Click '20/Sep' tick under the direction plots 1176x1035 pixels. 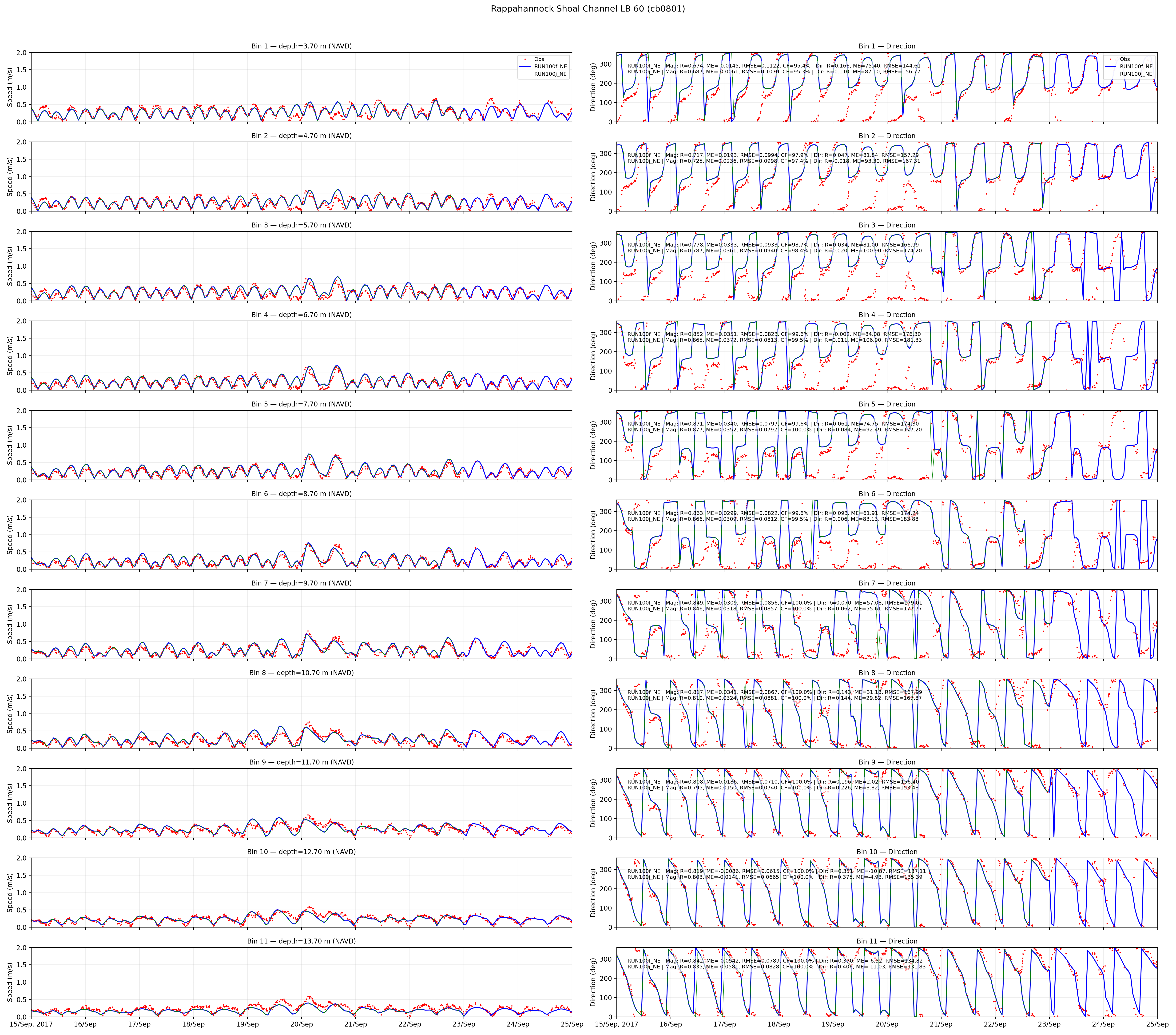click(x=887, y=1024)
